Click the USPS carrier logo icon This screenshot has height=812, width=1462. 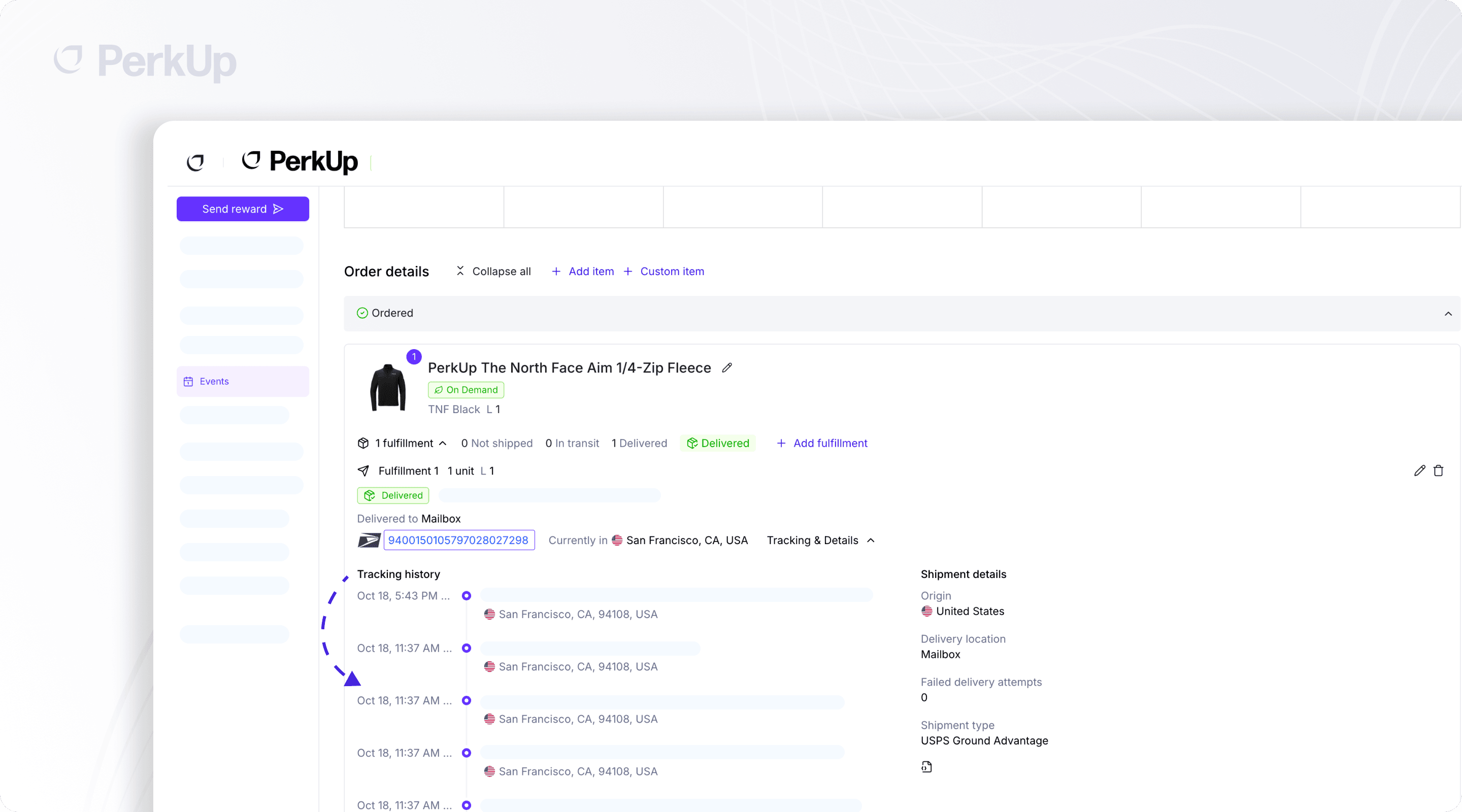[369, 540]
